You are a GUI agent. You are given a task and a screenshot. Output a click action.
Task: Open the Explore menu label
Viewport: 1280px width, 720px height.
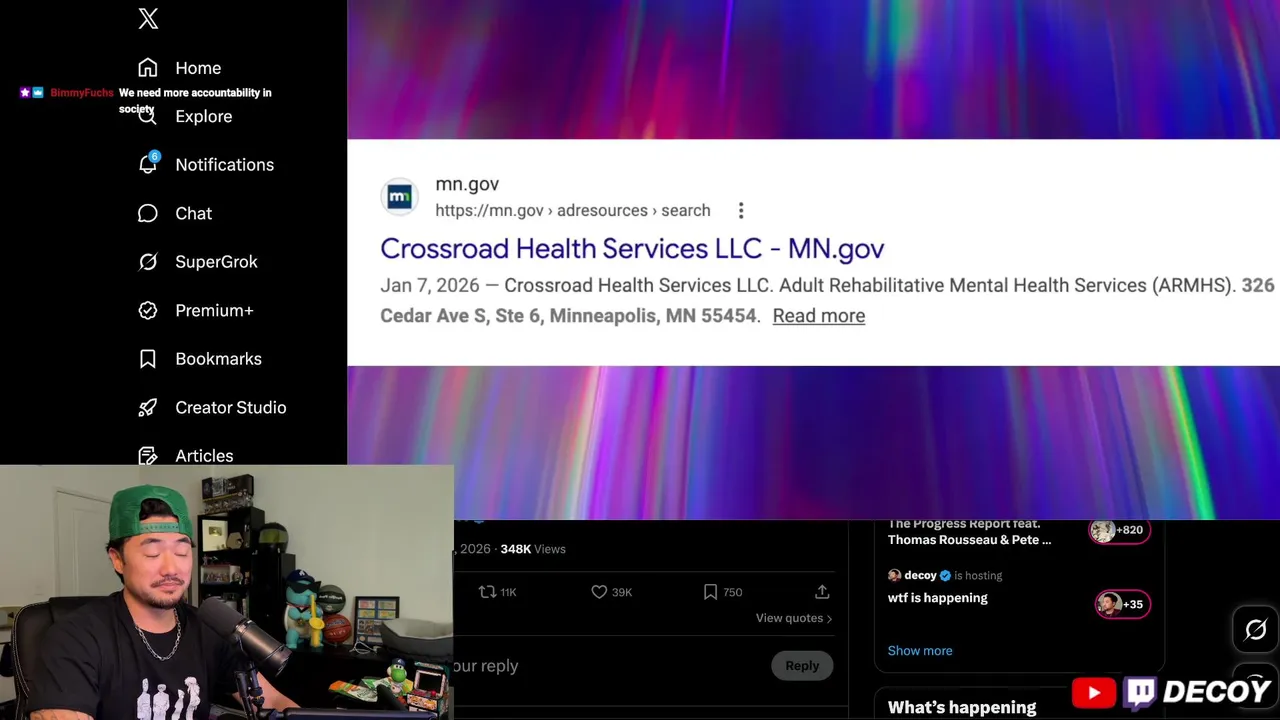click(x=204, y=116)
